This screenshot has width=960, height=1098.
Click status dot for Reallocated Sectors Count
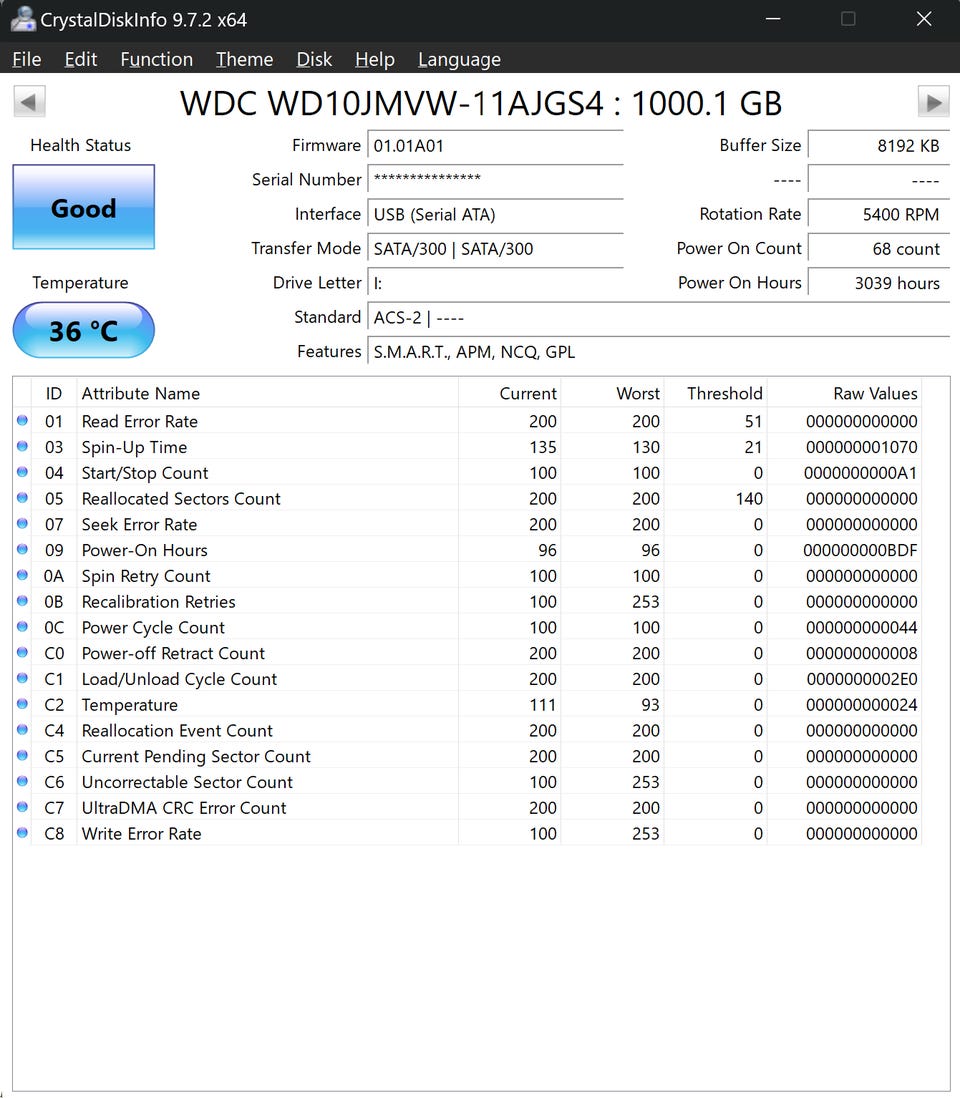[x=22, y=498]
